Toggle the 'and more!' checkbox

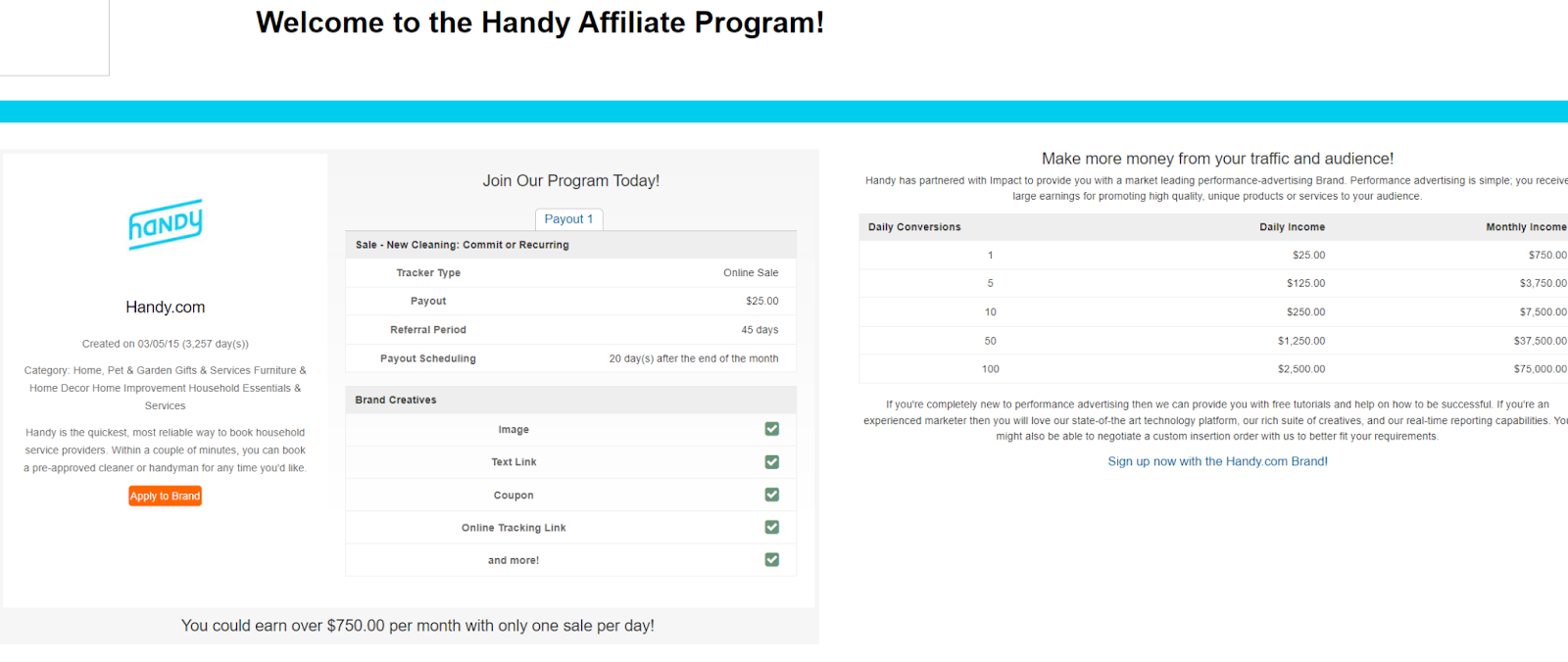point(772,560)
